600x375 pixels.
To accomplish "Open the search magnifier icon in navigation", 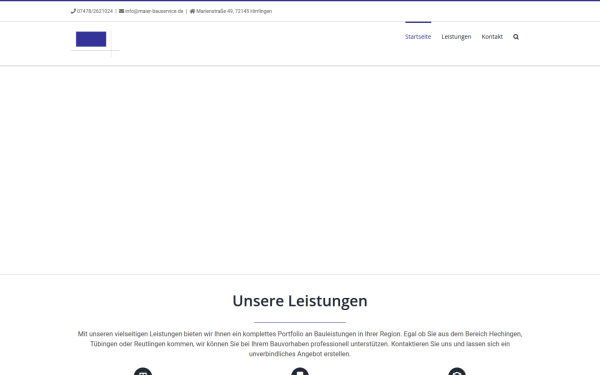I will (x=516, y=37).
